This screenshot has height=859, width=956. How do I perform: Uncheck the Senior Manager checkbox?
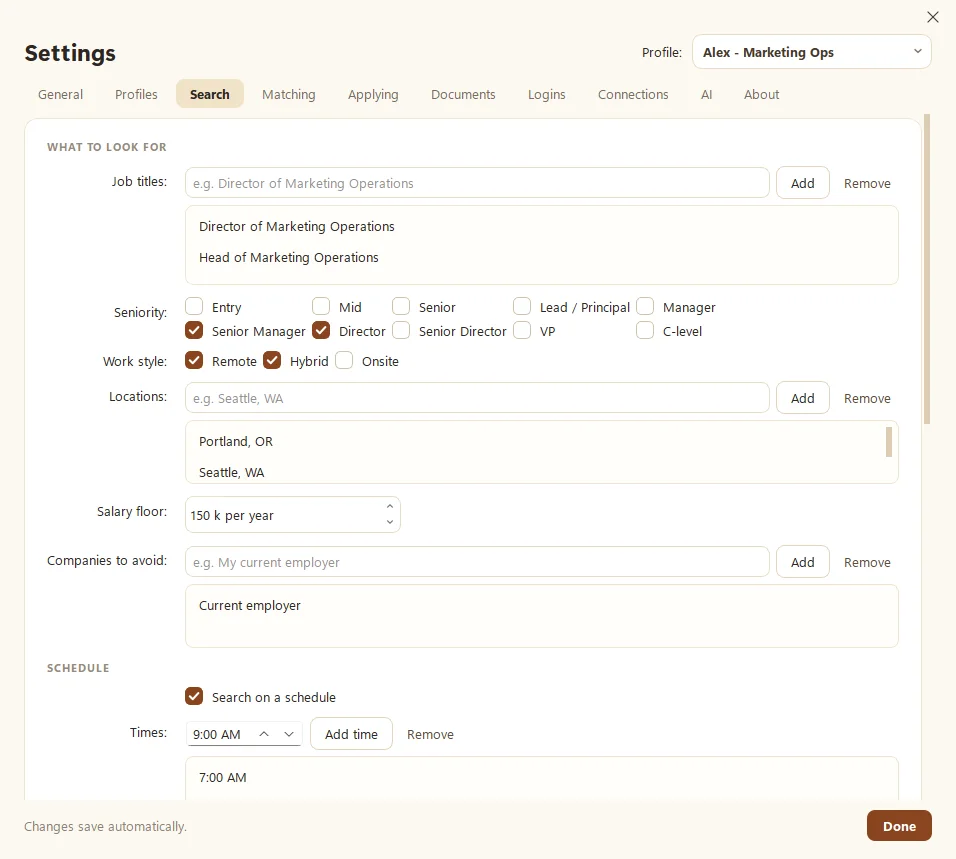pyautogui.click(x=194, y=330)
